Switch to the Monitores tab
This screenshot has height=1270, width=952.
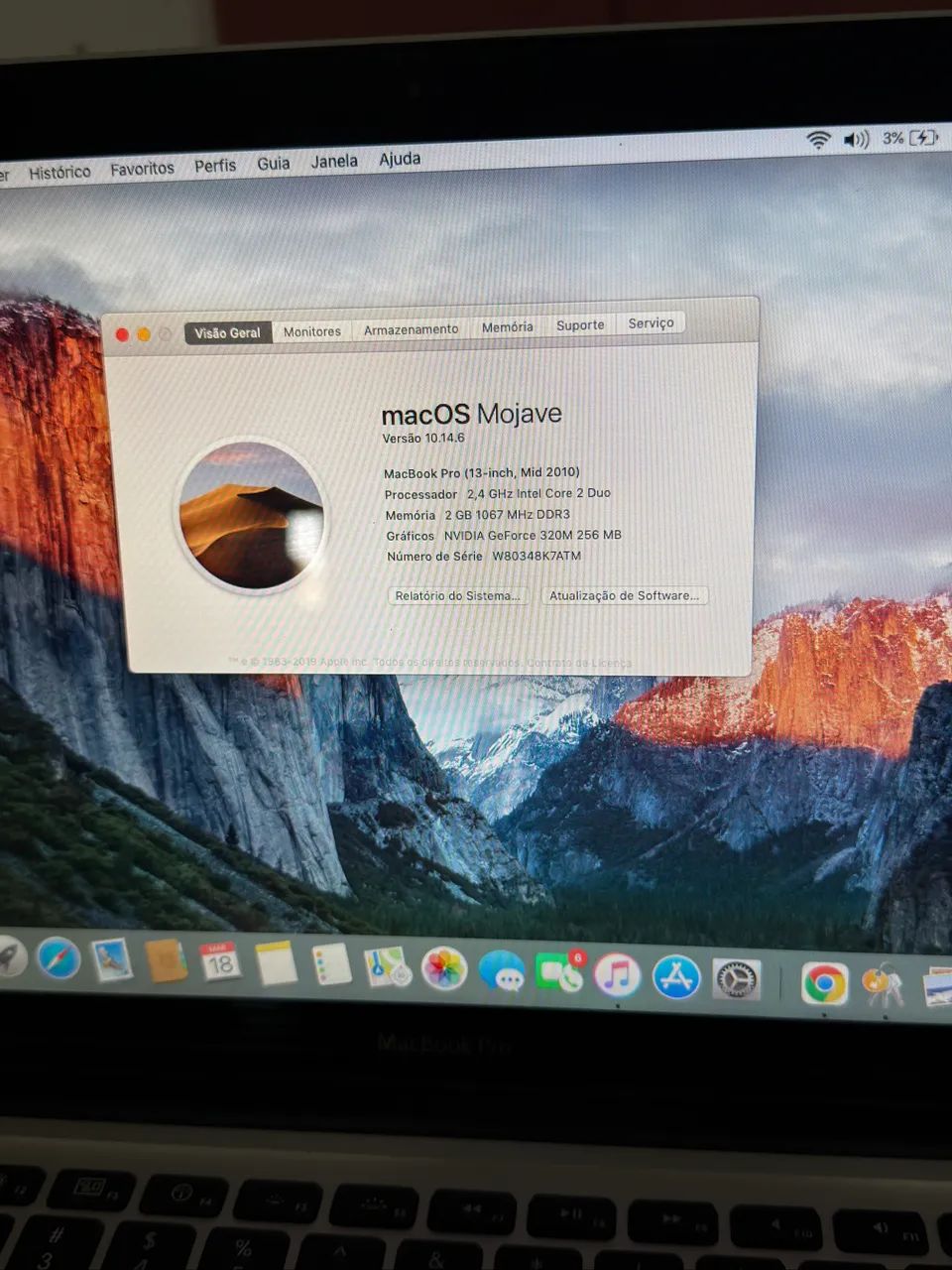click(312, 331)
